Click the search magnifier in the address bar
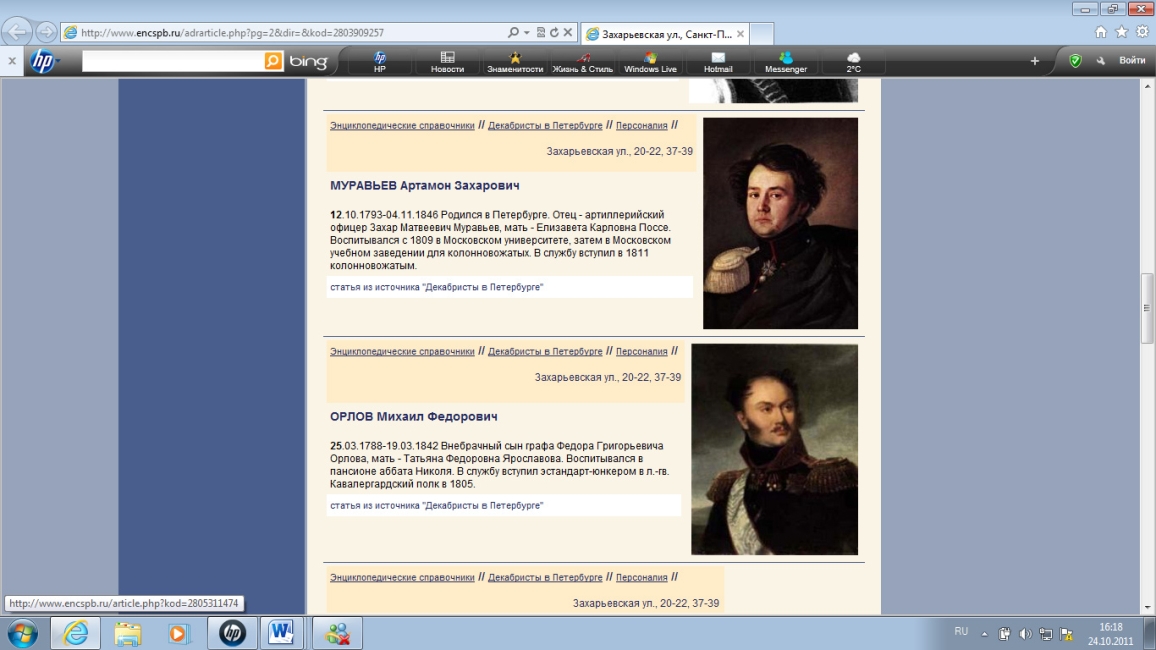The height and width of the screenshot is (650, 1156). 513,32
